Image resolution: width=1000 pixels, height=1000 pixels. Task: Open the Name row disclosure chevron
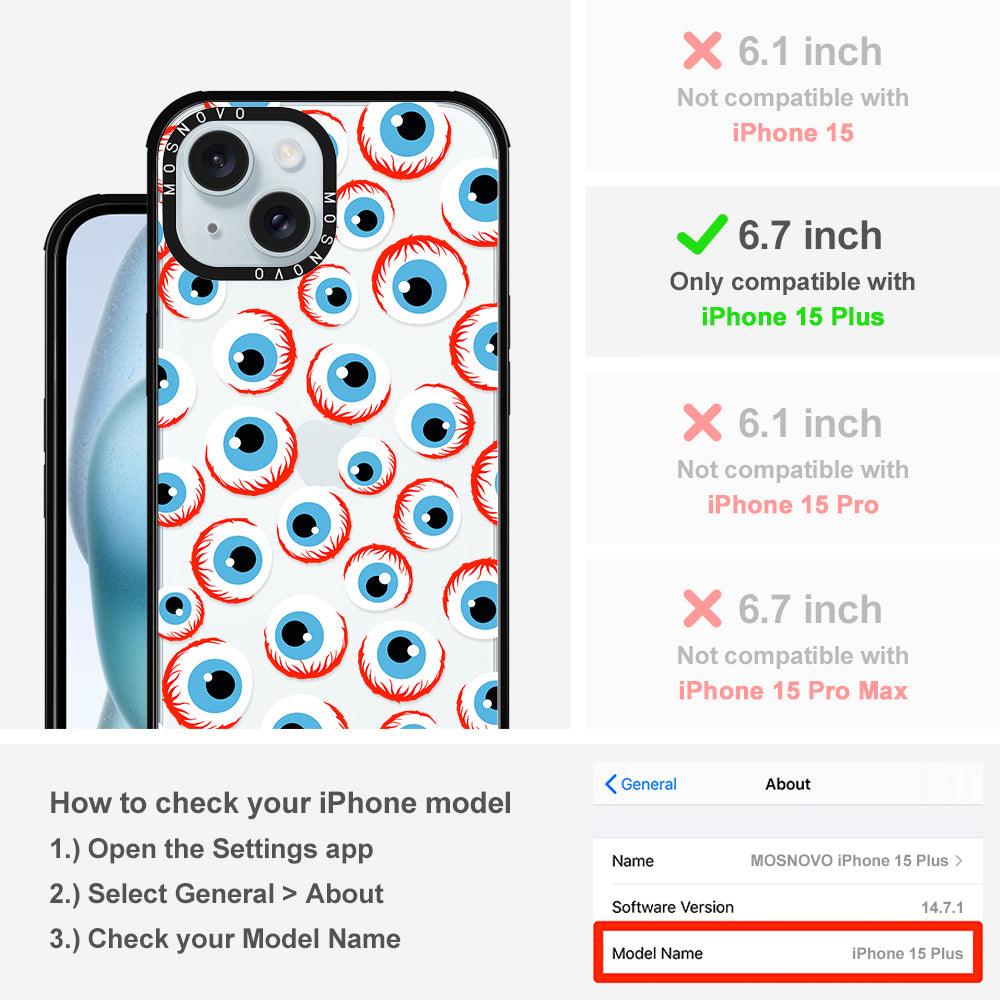click(x=959, y=860)
